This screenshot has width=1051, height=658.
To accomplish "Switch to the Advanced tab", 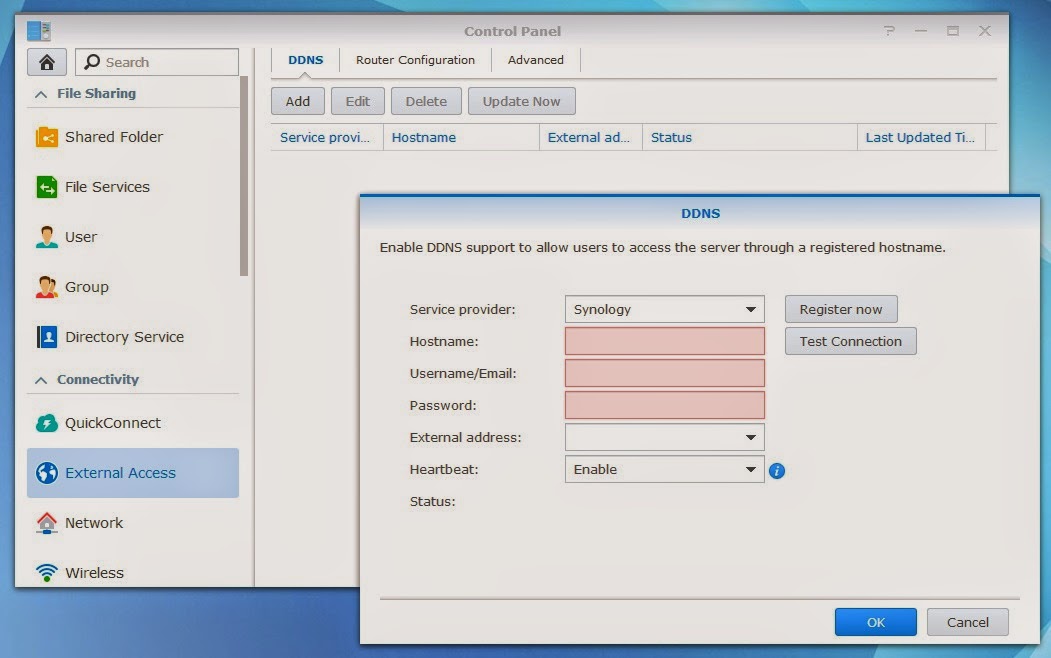I will pos(536,60).
